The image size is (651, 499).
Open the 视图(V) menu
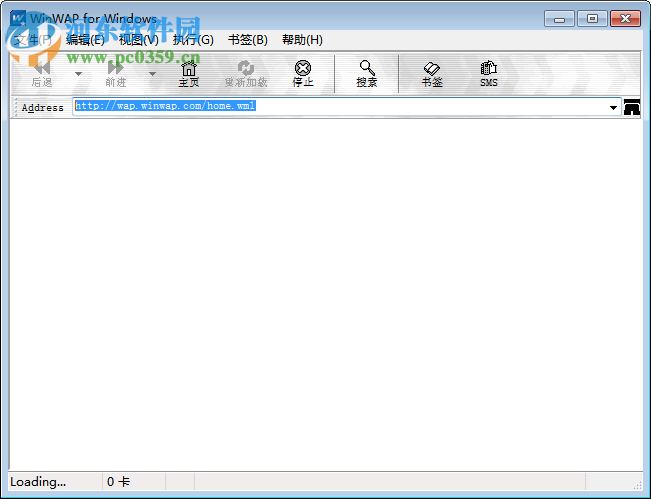pos(139,40)
